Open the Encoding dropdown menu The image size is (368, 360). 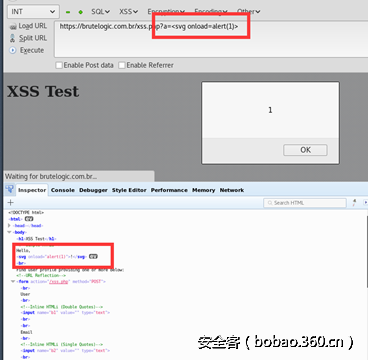point(211,12)
